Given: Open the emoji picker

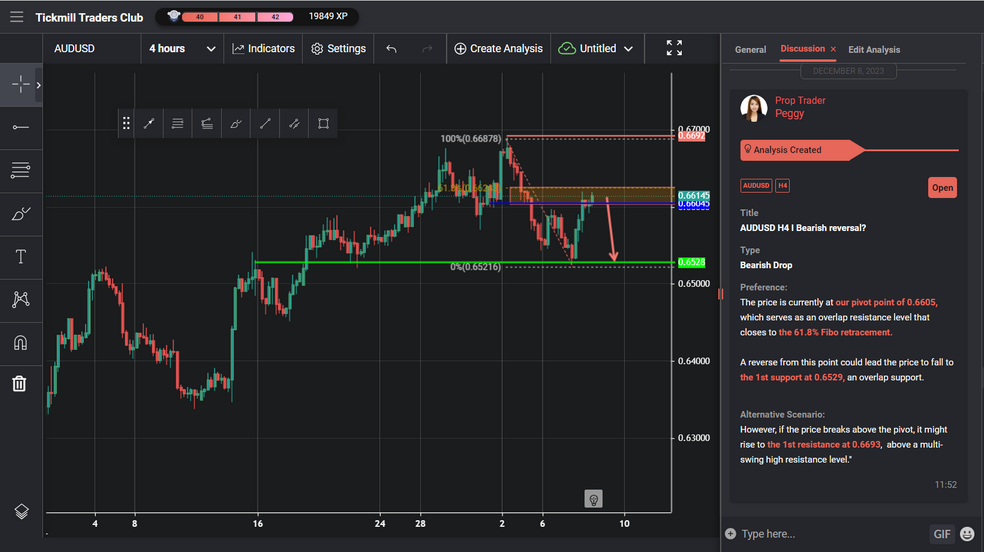Looking at the screenshot, I should pos(967,534).
